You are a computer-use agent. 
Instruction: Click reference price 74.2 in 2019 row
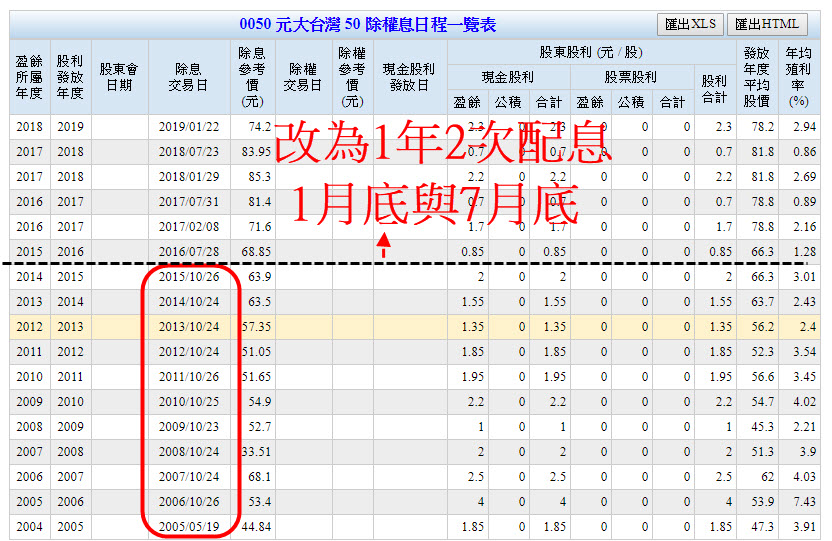[259, 127]
